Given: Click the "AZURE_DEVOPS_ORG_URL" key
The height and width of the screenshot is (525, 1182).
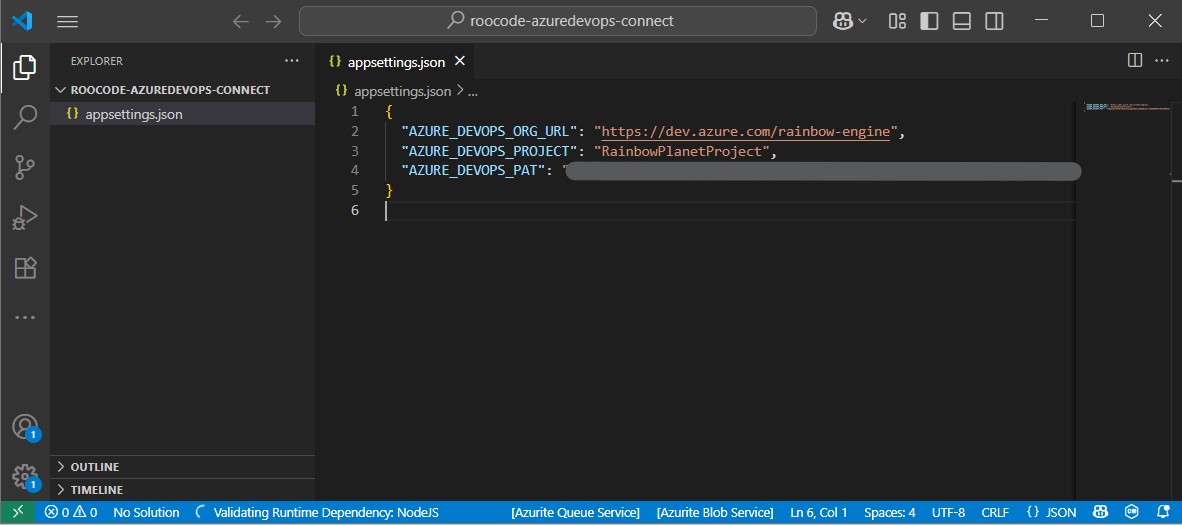Looking at the screenshot, I should pyautogui.click(x=489, y=132).
